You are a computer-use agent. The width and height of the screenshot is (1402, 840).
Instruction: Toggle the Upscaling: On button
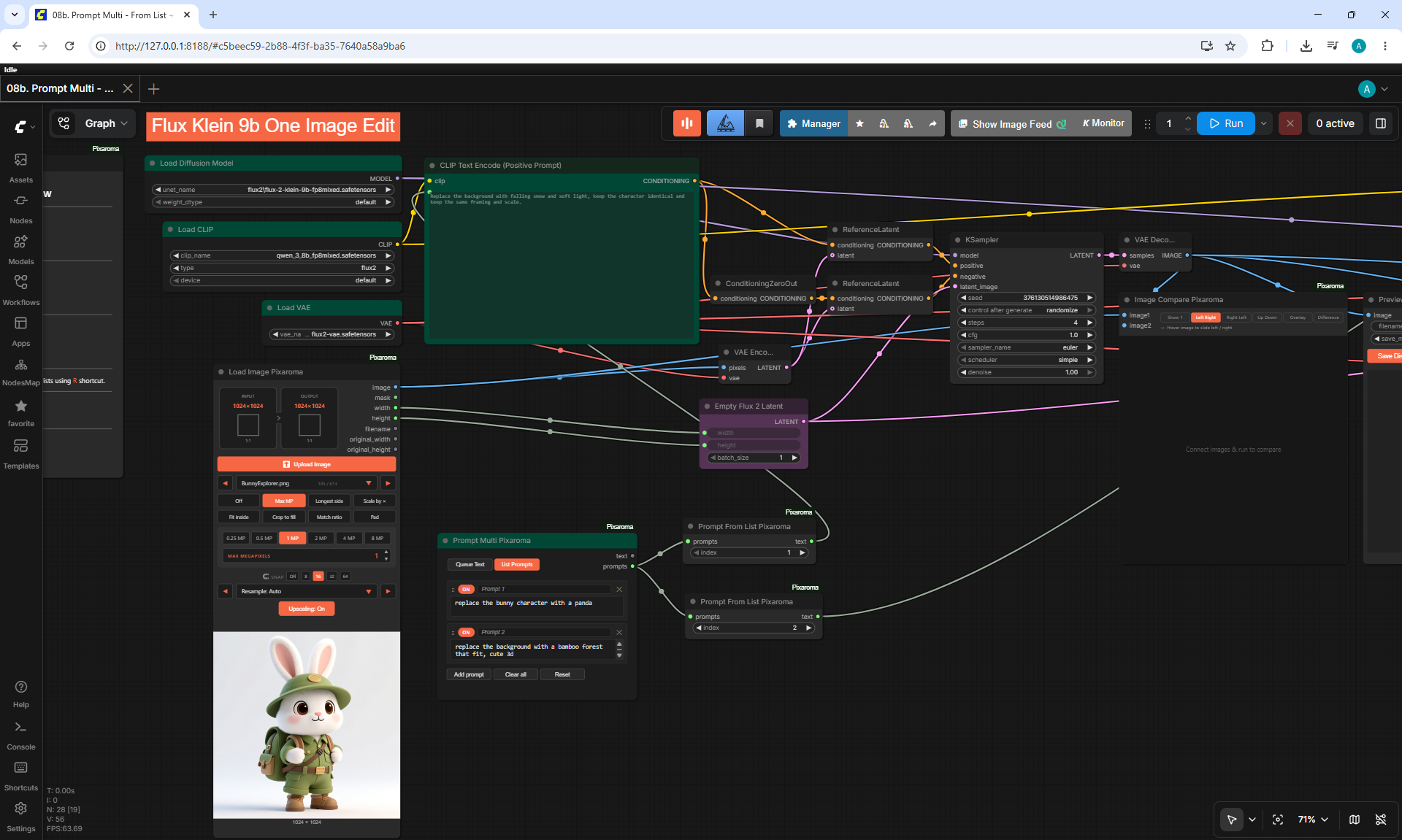click(307, 609)
